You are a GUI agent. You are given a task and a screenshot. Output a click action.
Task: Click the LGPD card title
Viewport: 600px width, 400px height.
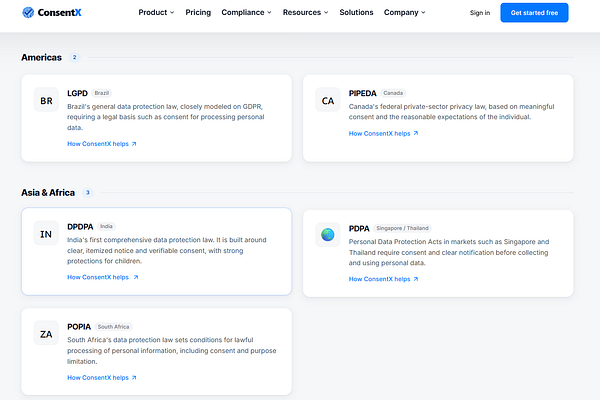click(x=77, y=93)
